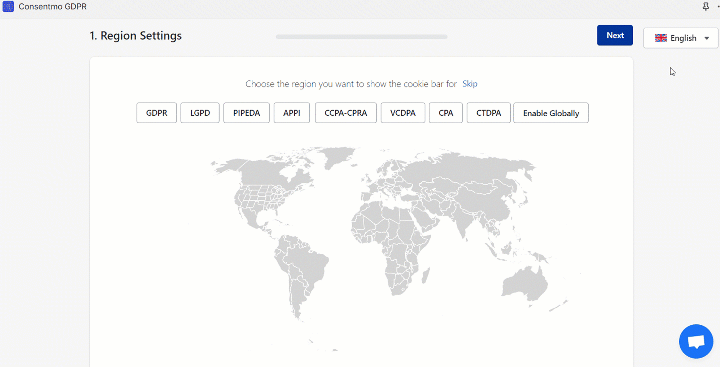Click the pin icon in the top bar
This screenshot has height=367, width=720.
[706, 6]
